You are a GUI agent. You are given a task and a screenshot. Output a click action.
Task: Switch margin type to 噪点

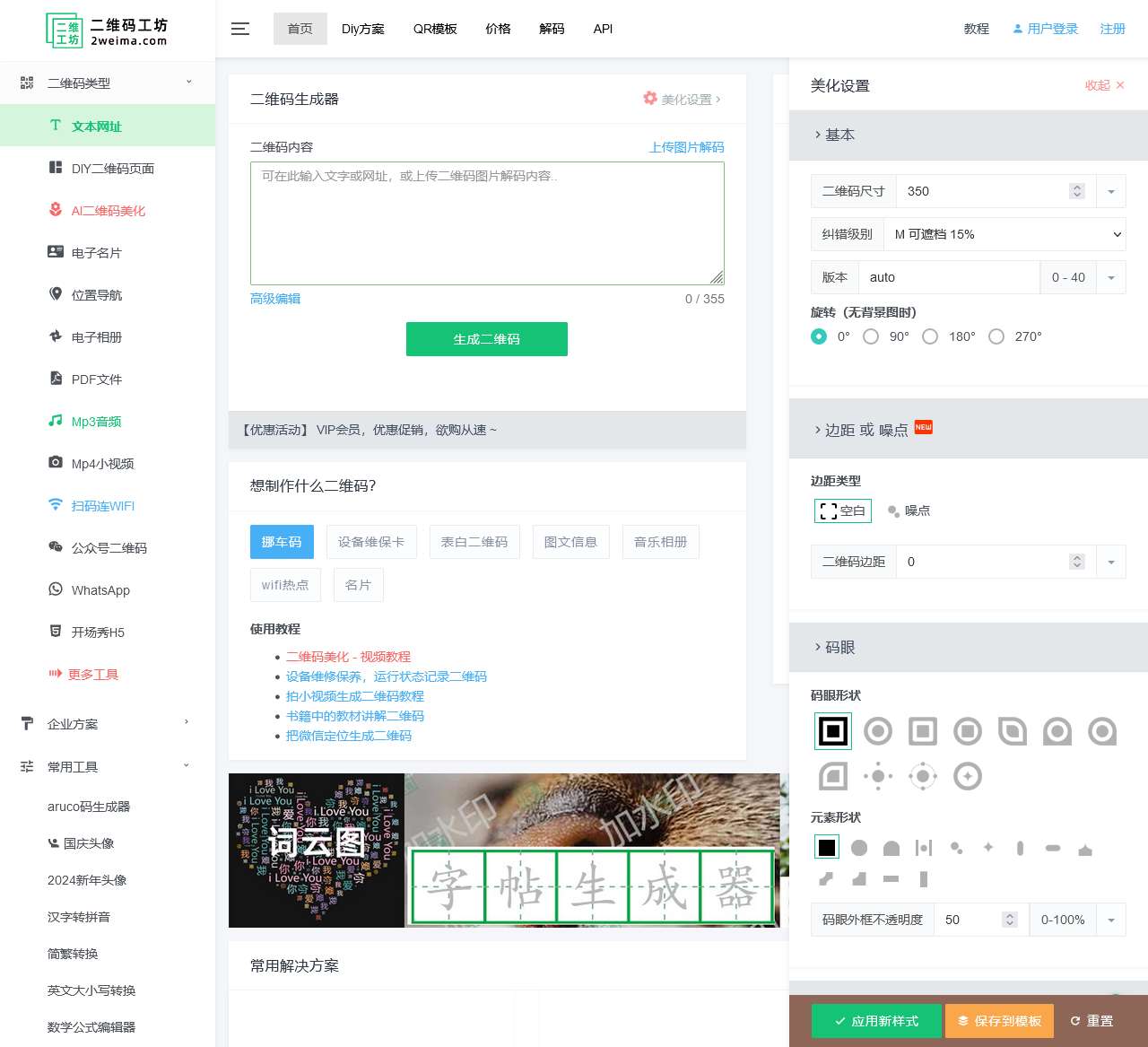[x=908, y=510]
